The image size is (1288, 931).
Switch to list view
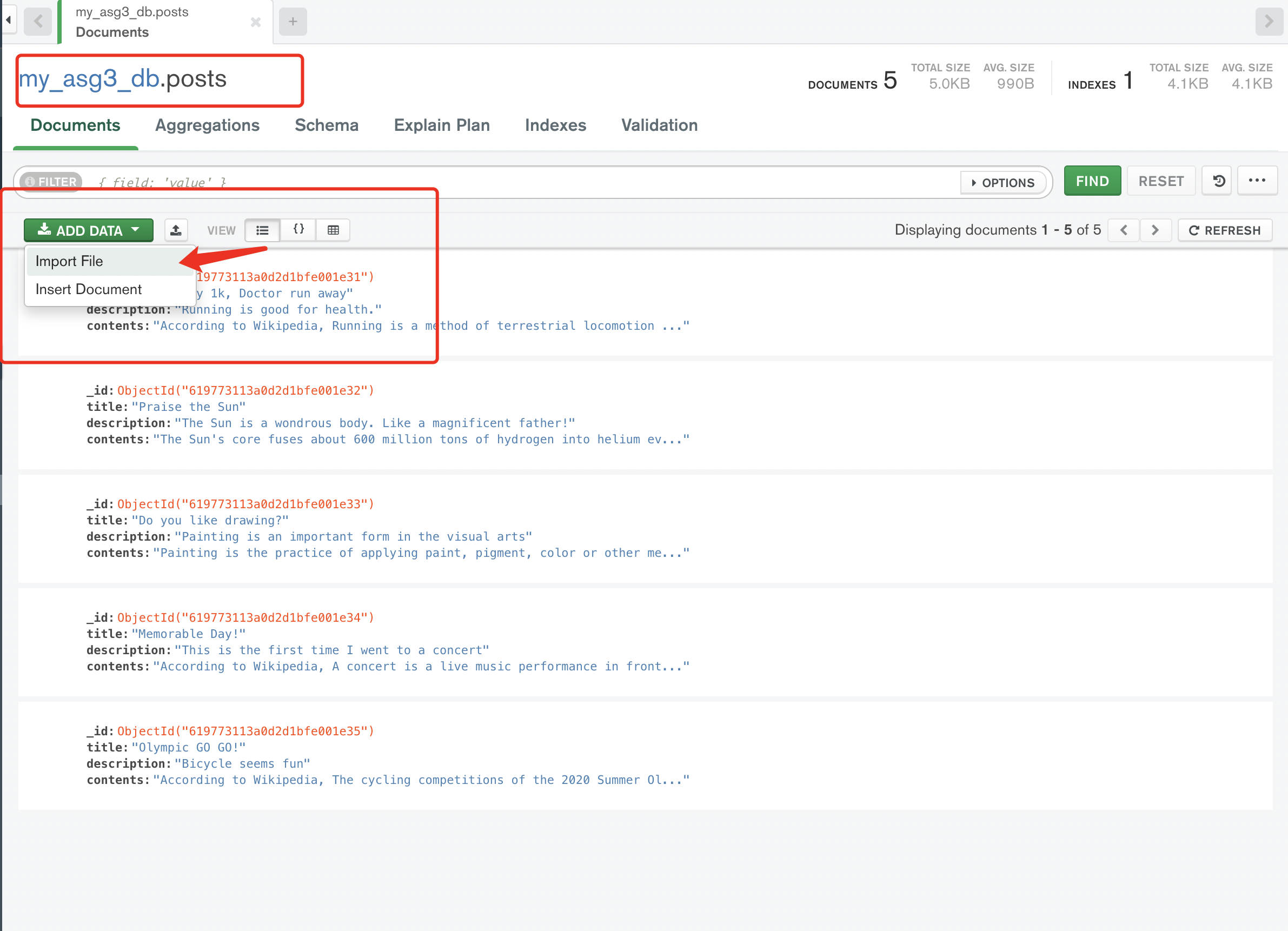[x=262, y=230]
